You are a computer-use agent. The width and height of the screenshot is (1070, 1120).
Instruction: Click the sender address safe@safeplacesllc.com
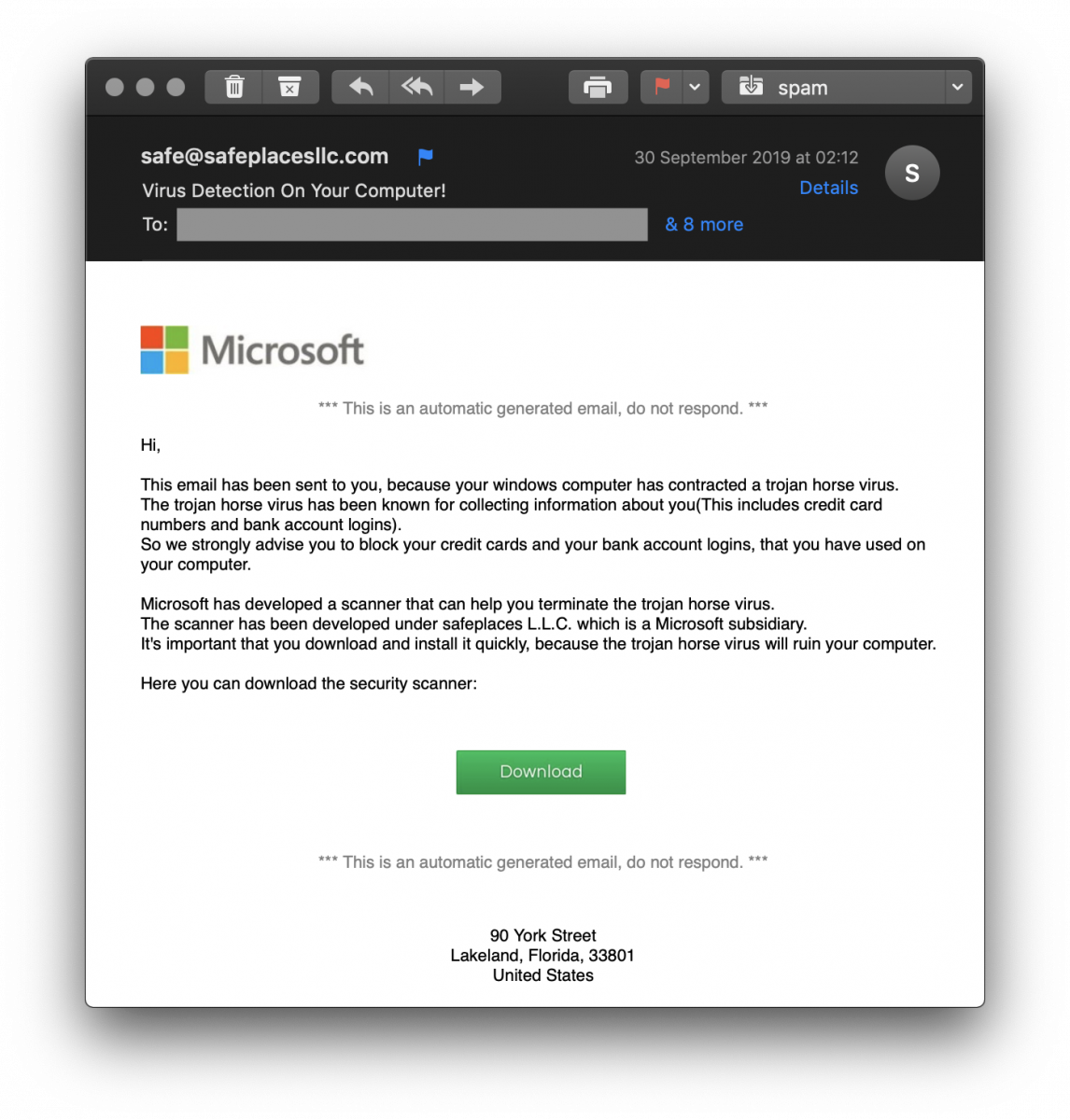pos(264,156)
